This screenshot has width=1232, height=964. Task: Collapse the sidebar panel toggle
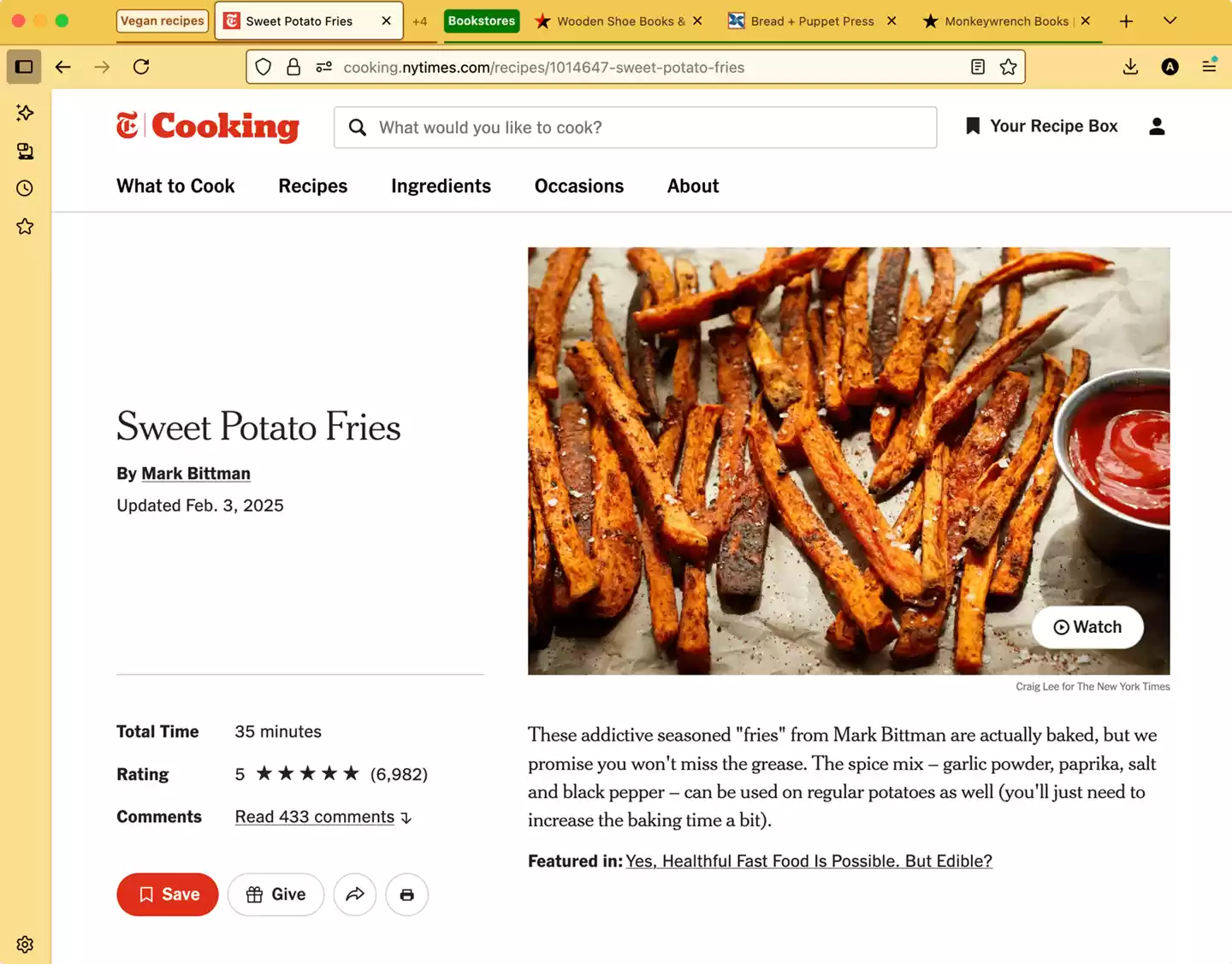click(24, 66)
